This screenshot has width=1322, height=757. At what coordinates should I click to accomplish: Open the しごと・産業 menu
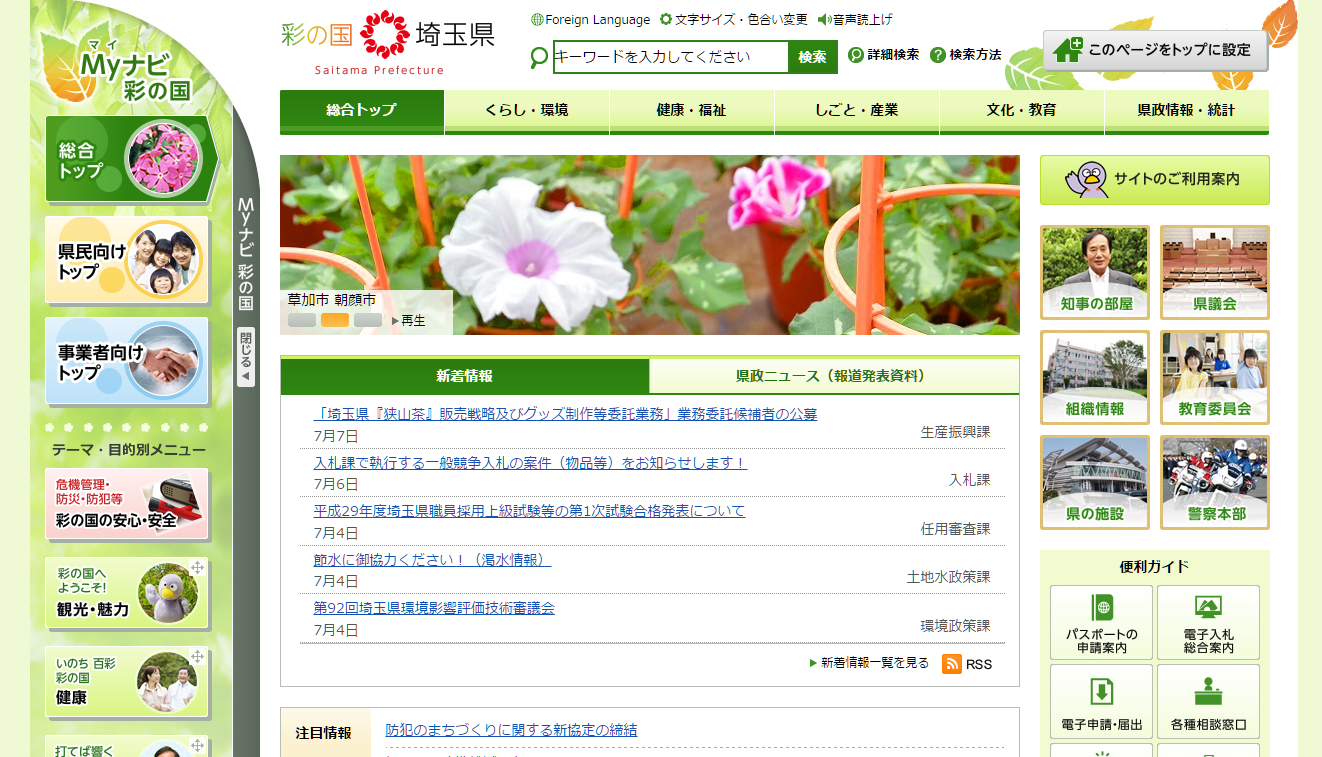pyautogui.click(x=857, y=111)
